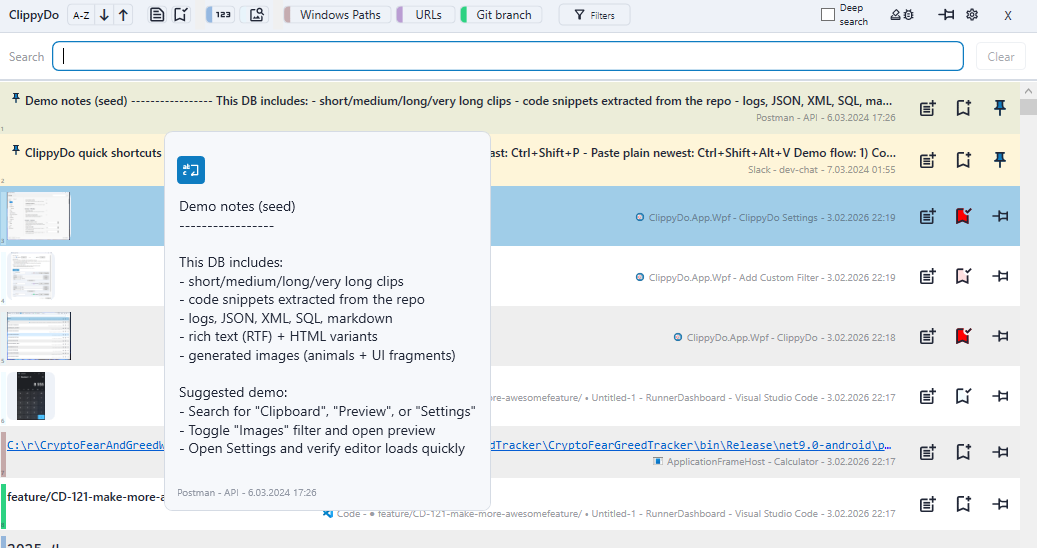Bookmark the feature/CD-121 branch clip
1037x548 pixels.
(x=964, y=504)
